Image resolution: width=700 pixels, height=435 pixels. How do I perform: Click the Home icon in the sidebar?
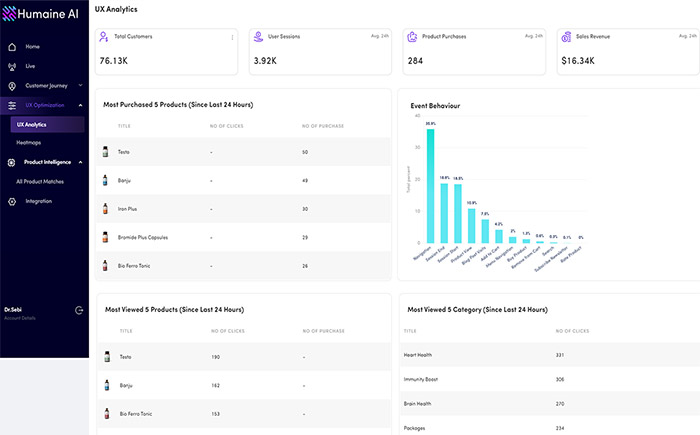click(x=12, y=47)
